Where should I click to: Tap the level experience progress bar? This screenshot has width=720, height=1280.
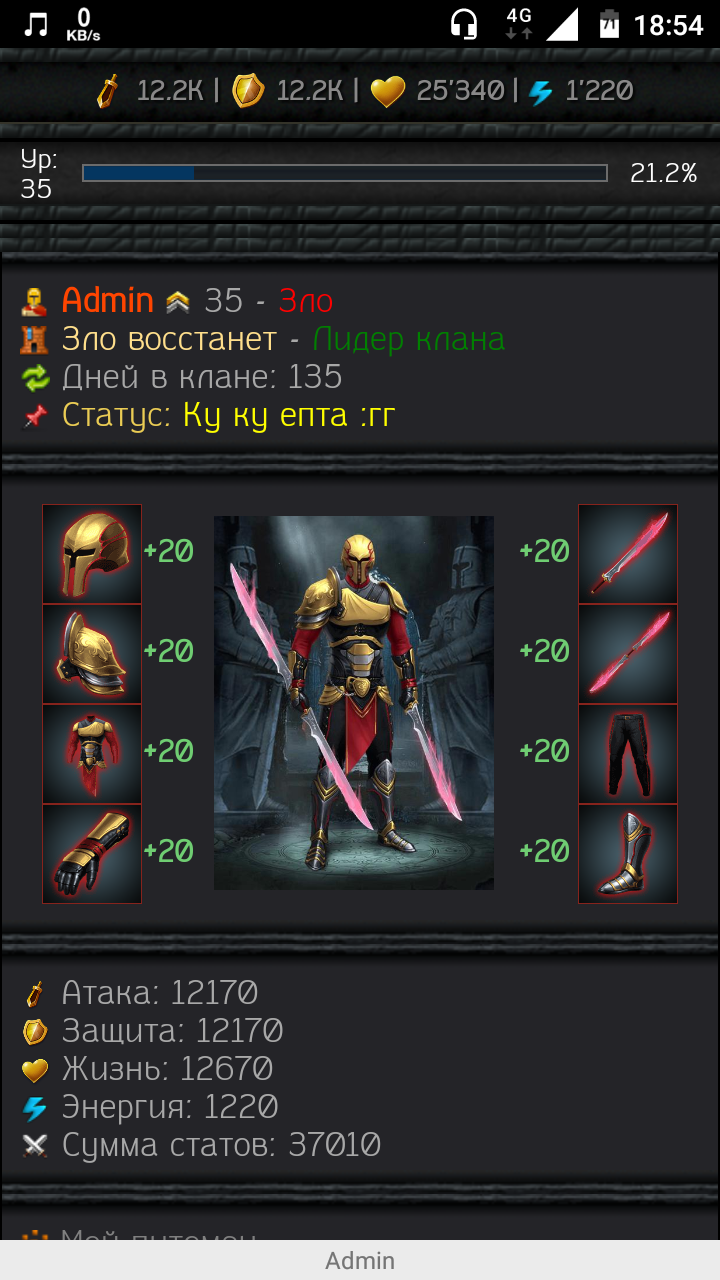coord(345,173)
